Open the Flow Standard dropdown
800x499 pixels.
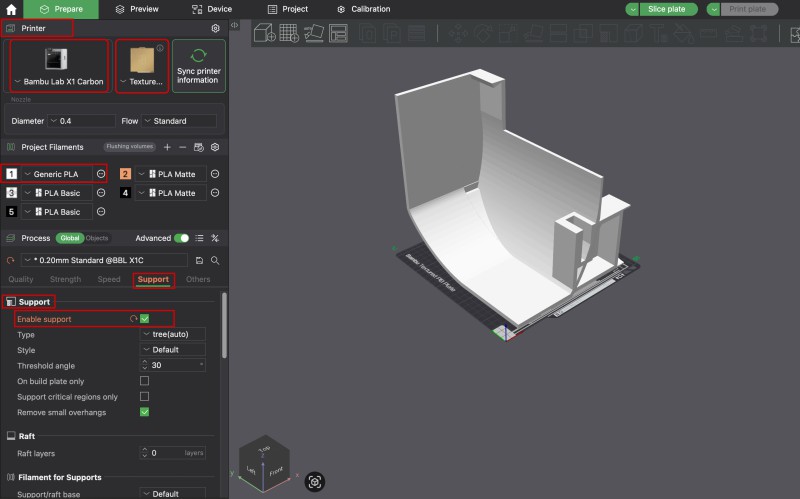(179, 121)
